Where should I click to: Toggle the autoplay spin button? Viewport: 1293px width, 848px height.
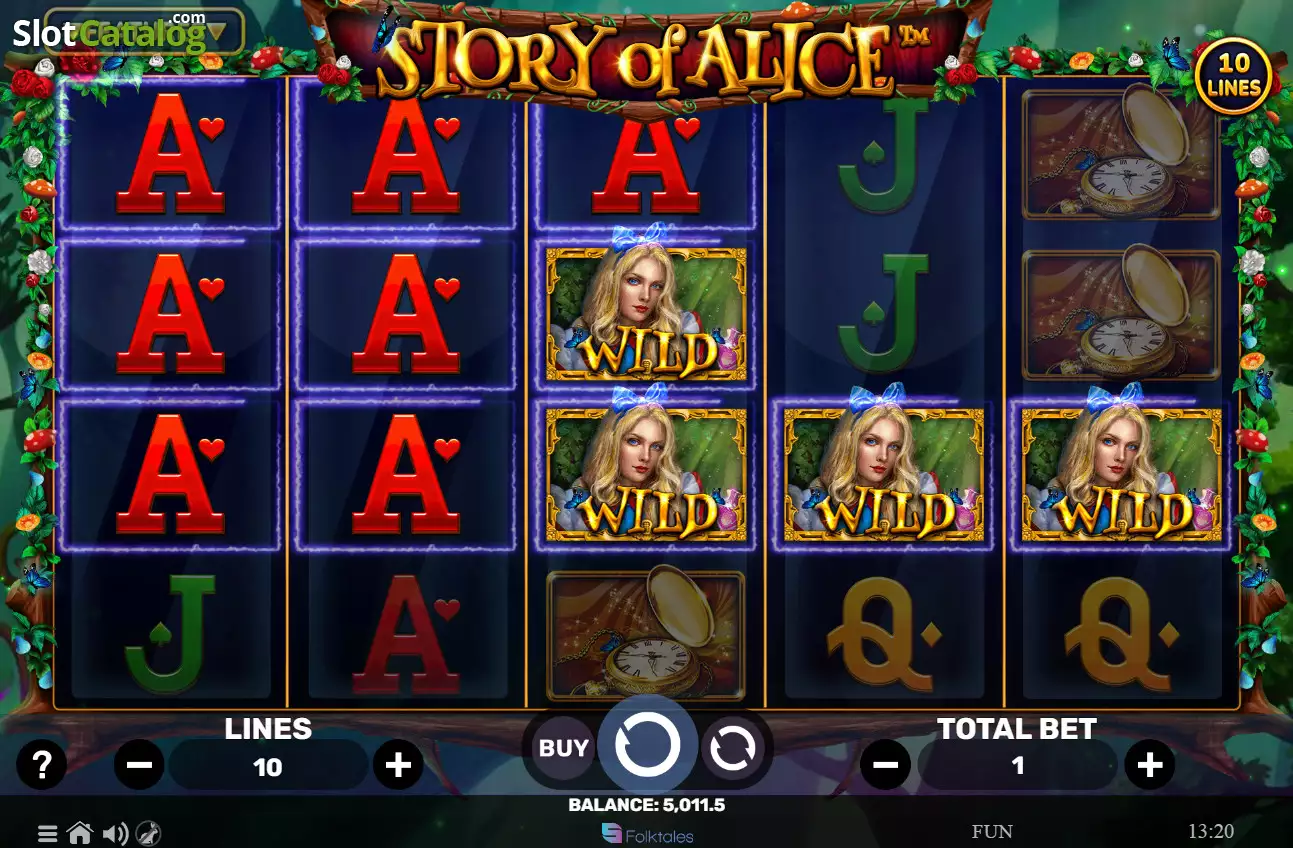732,748
